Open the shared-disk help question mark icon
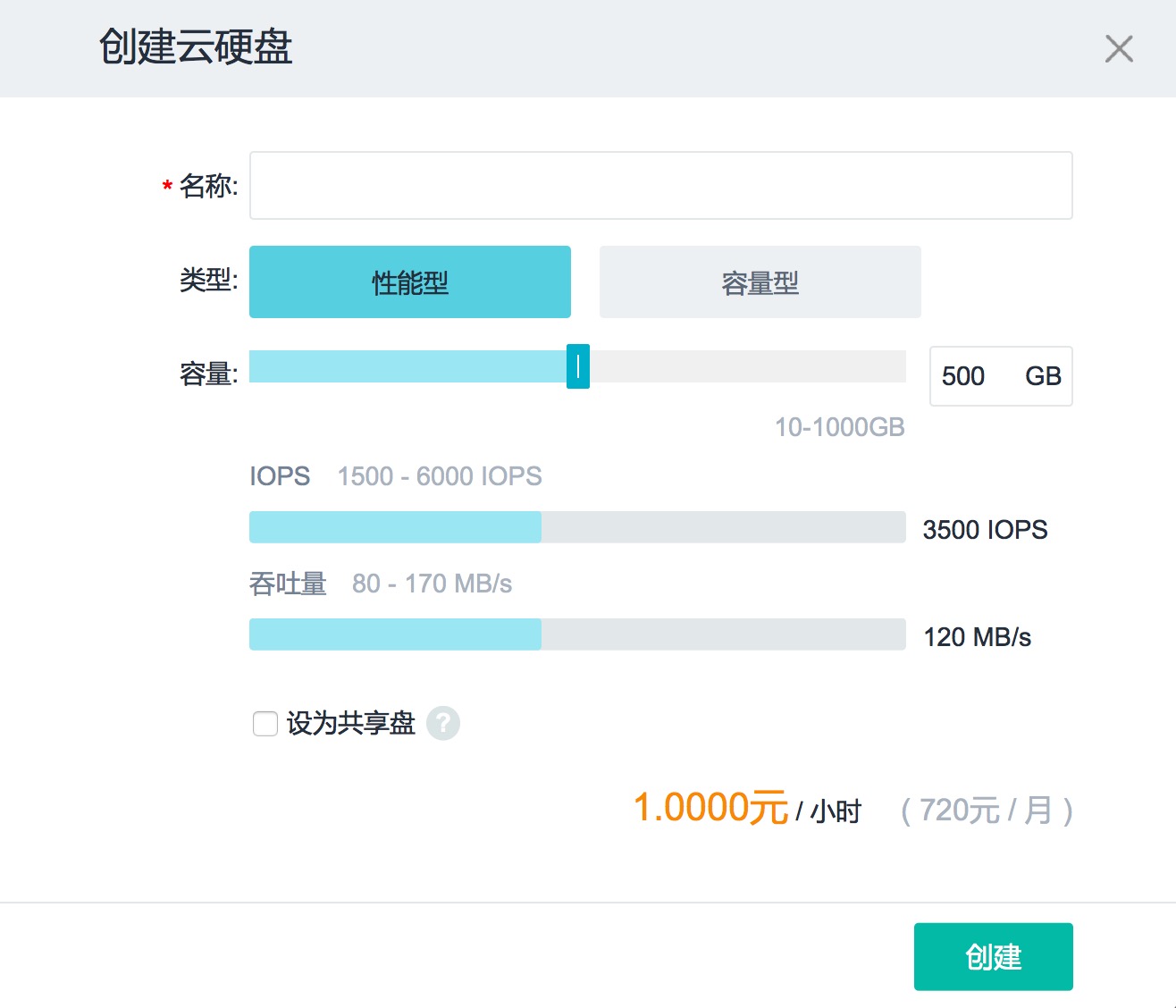The width and height of the screenshot is (1176, 1008). pos(443,723)
